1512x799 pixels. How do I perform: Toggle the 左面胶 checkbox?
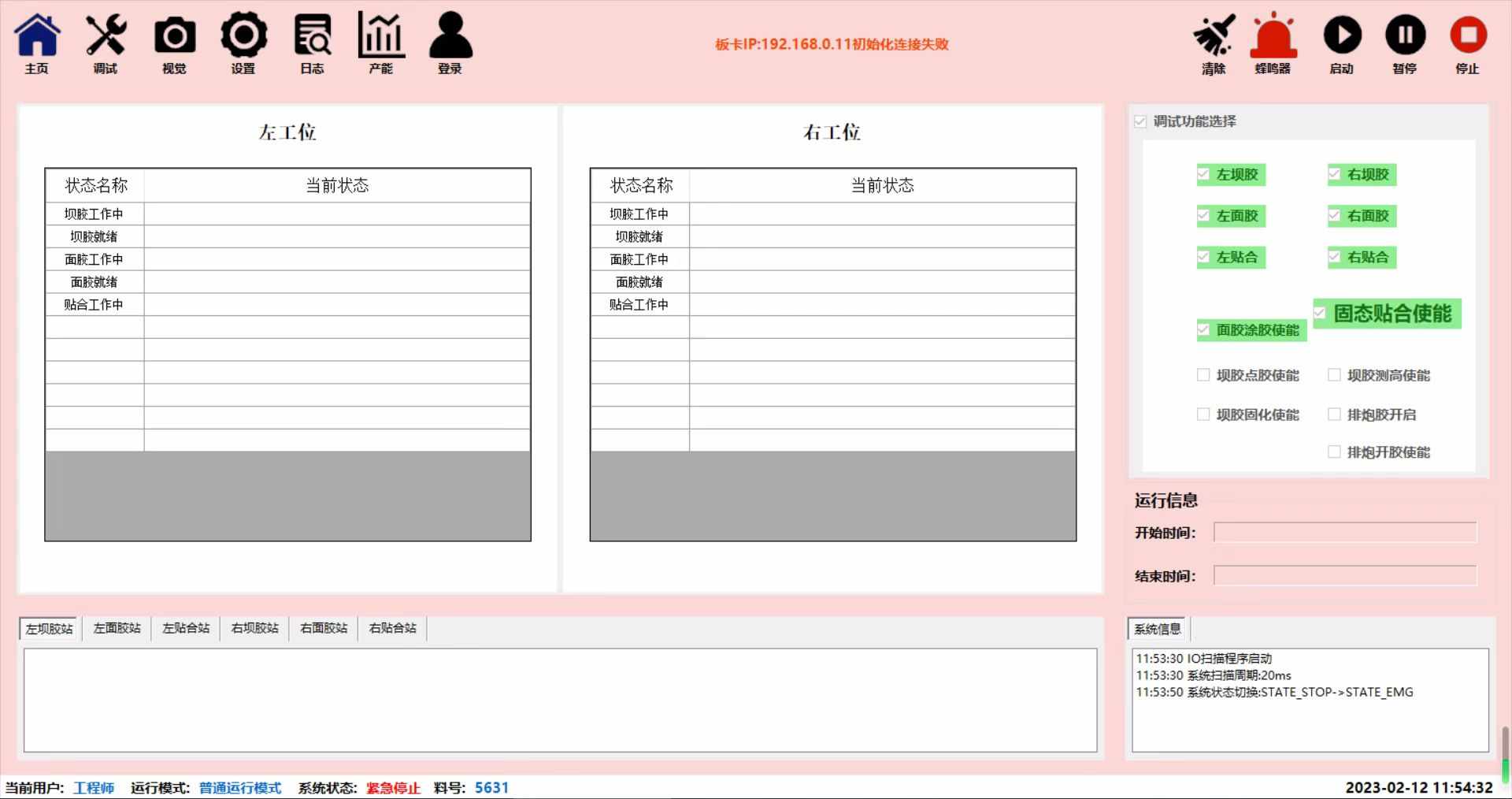[x=1203, y=215]
